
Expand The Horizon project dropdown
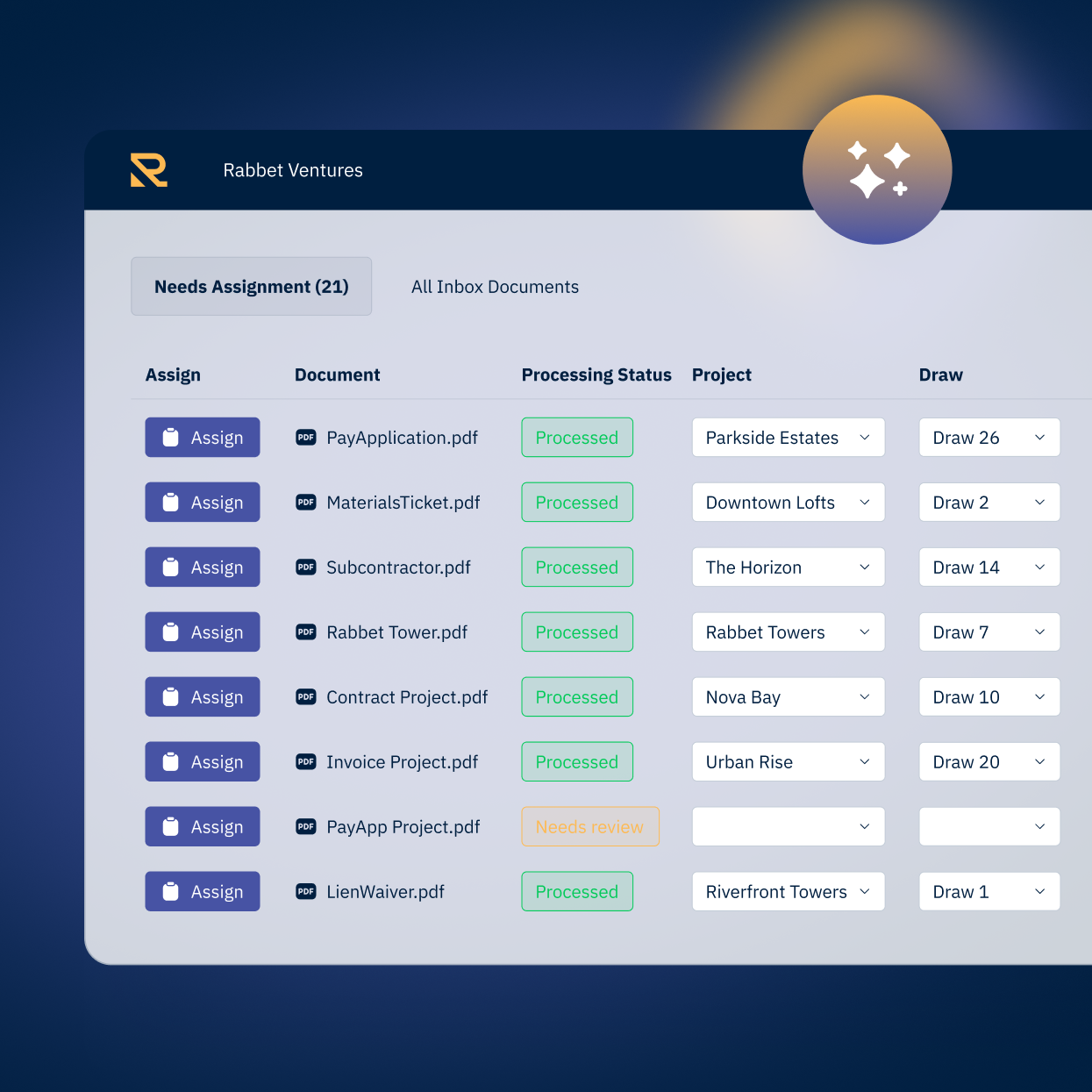tap(789, 567)
